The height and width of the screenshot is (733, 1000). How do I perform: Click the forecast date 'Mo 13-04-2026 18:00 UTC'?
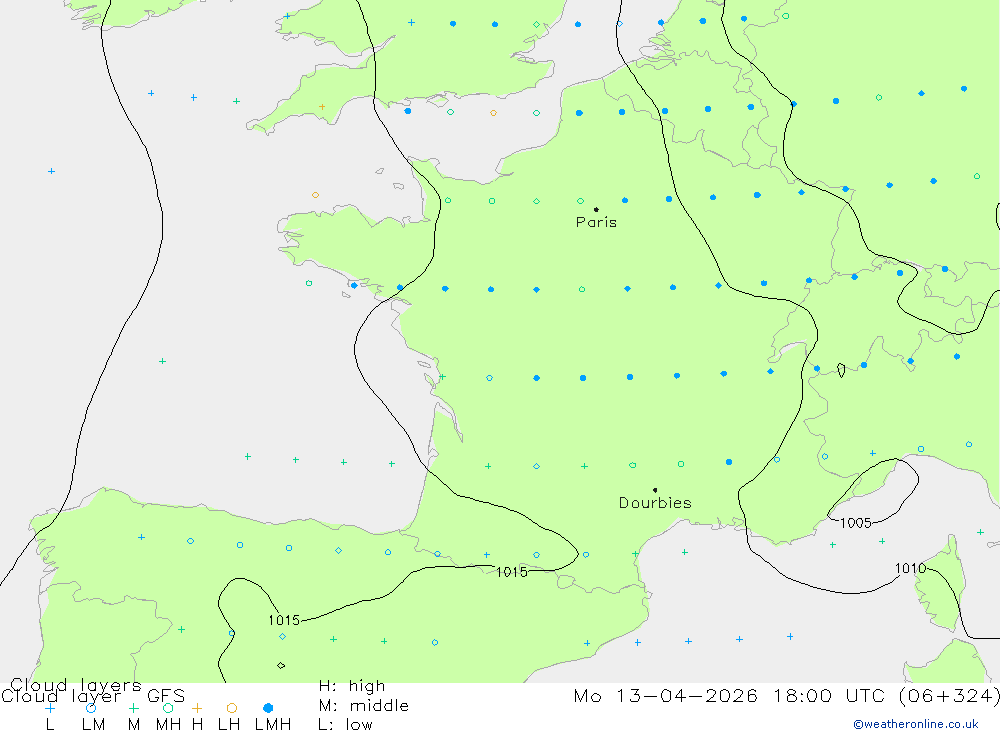click(x=732, y=695)
